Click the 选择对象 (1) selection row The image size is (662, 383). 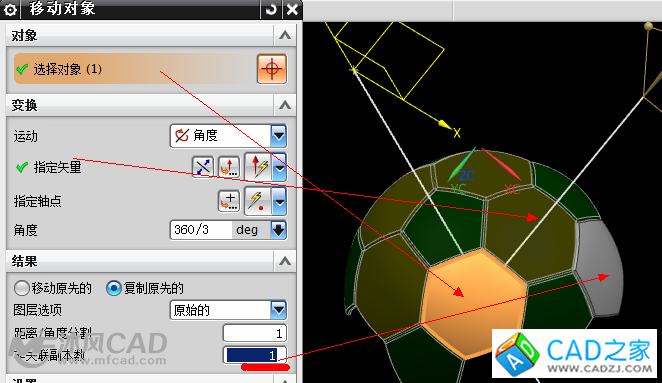(134, 68)
